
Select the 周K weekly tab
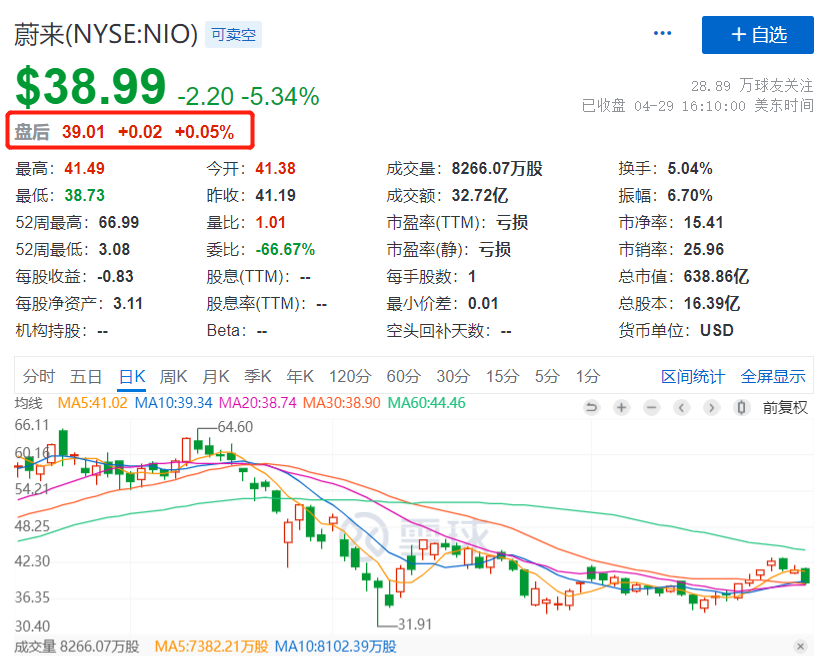[173, 376]
